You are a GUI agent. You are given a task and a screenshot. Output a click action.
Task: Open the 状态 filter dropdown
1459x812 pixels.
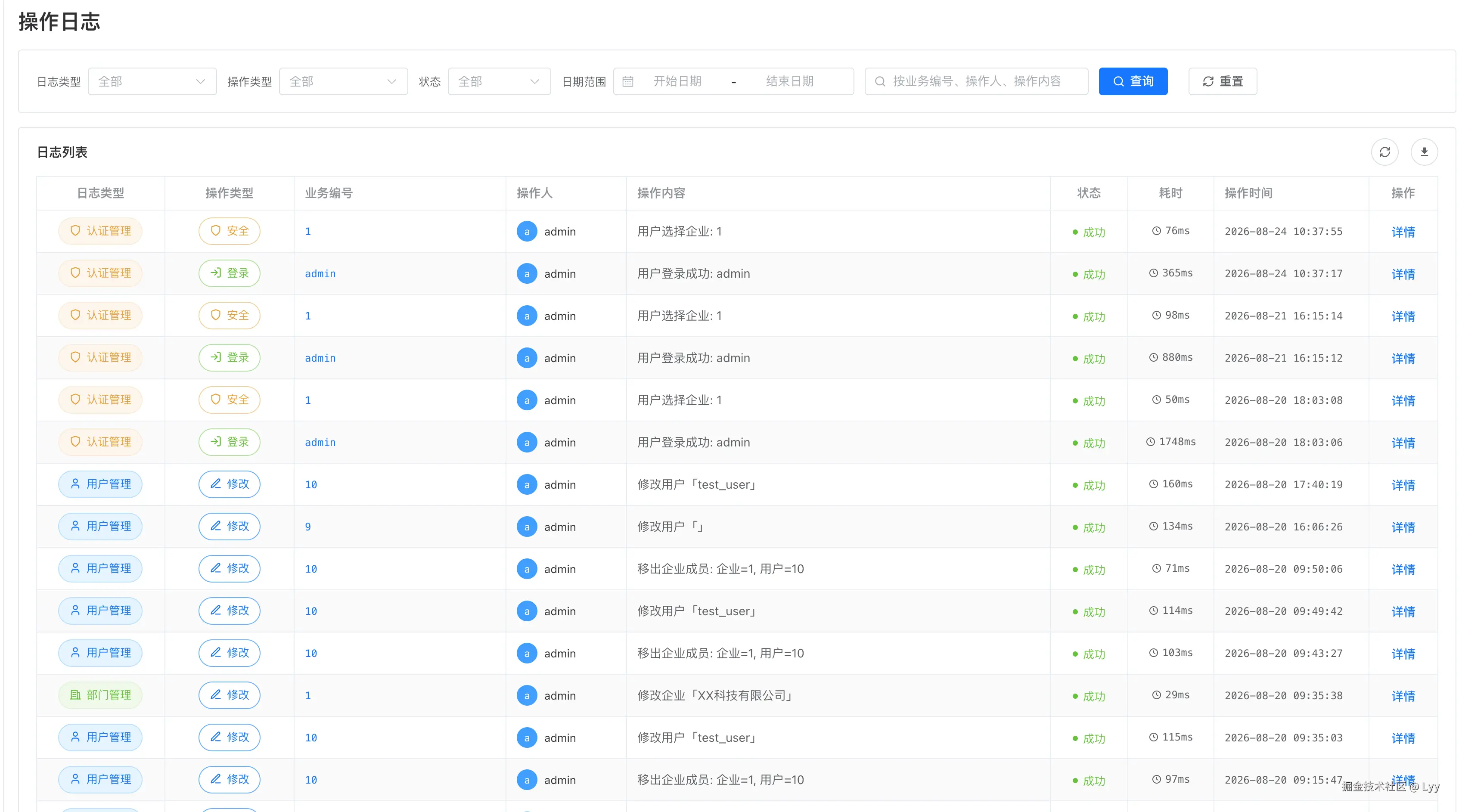point(499,81)
